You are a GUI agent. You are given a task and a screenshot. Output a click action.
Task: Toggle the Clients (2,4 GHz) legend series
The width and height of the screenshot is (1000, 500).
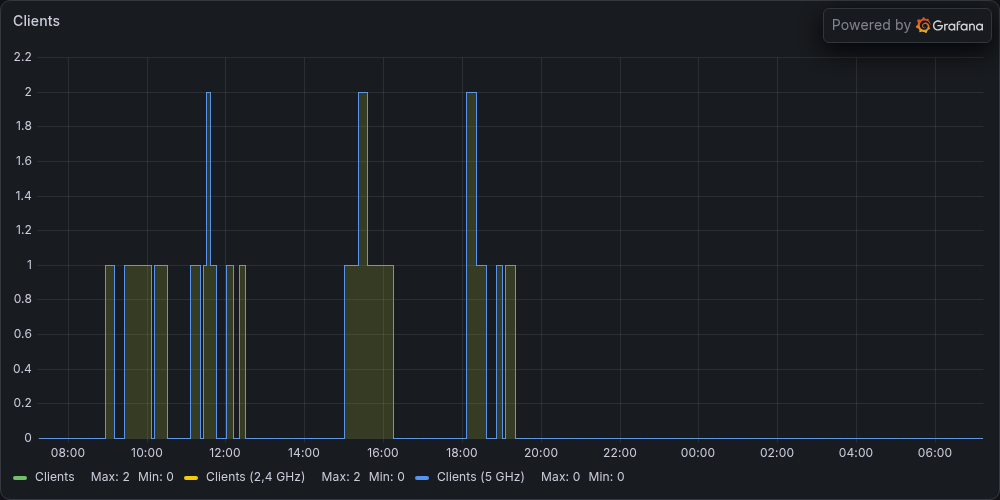[255, 477]
